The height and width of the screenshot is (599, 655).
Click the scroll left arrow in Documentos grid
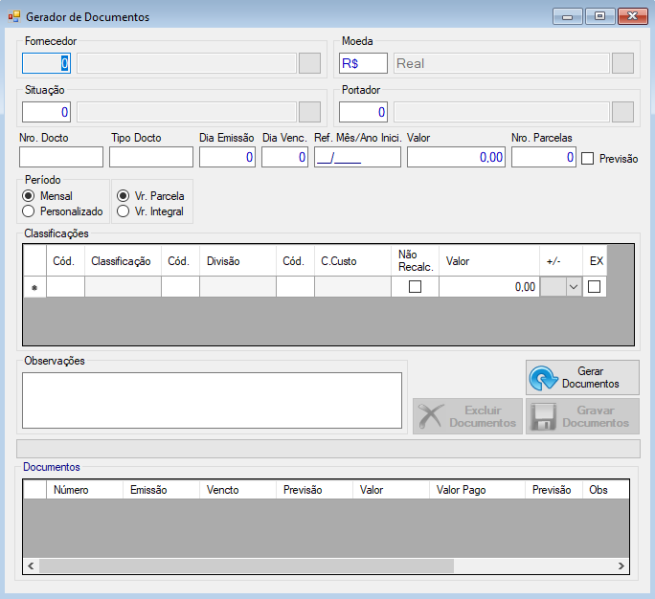(x=31, y=566)
